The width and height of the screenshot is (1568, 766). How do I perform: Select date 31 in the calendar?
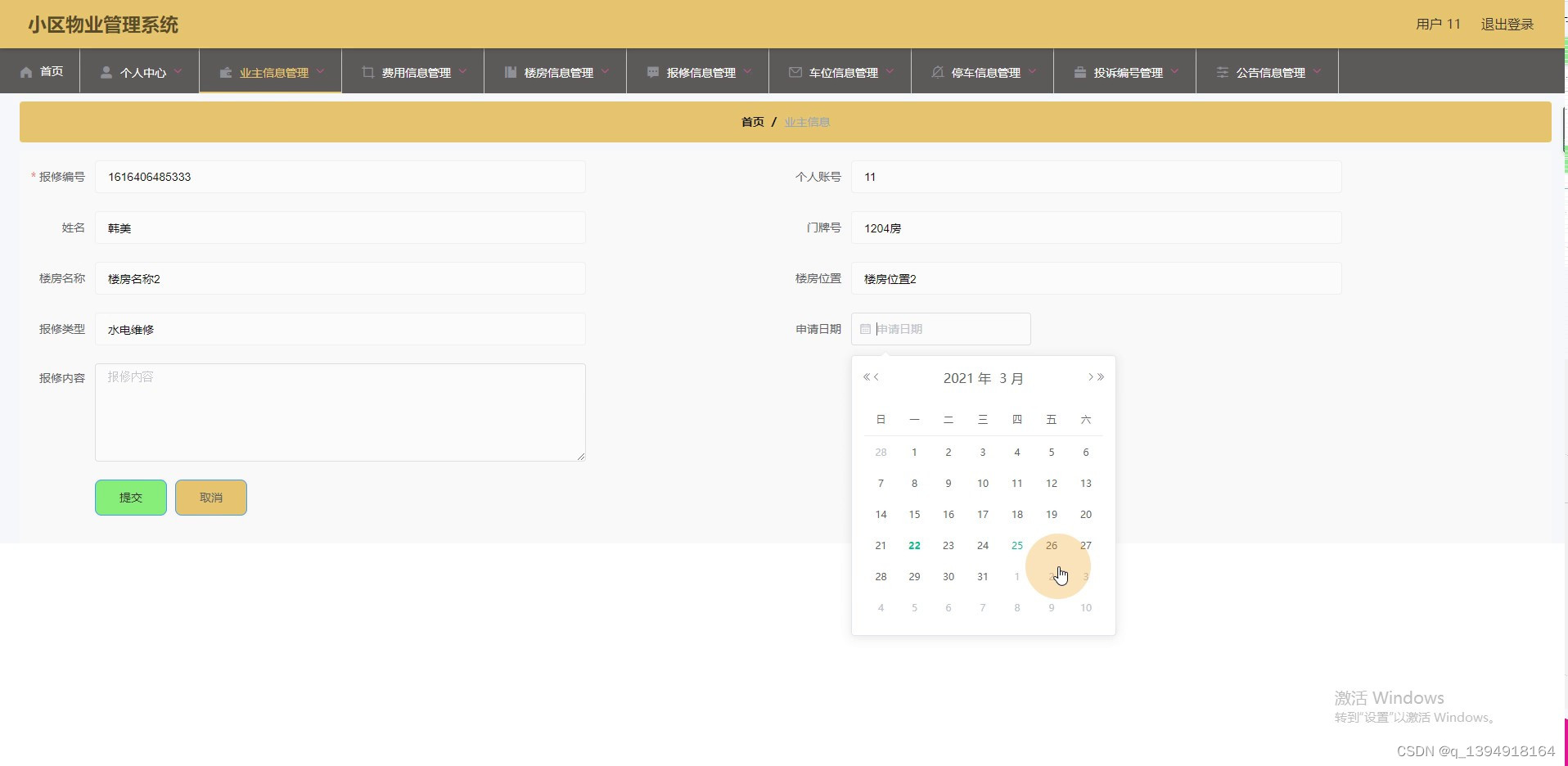[x=983, y=577]
